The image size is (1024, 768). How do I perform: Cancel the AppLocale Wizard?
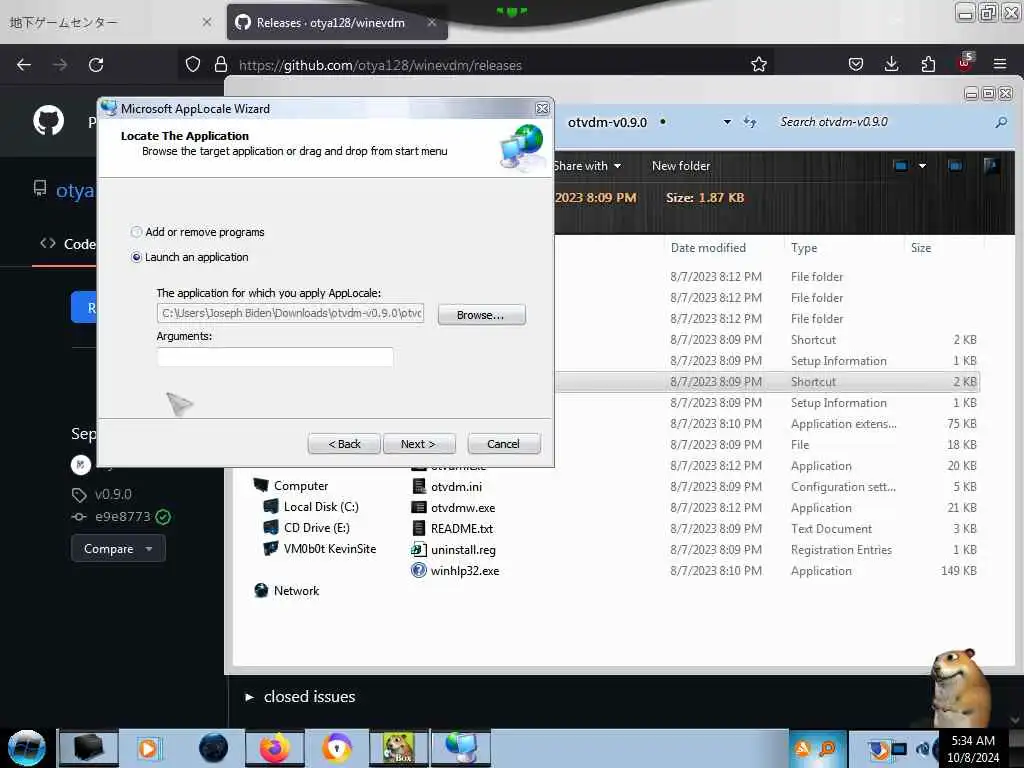(504, 444)
